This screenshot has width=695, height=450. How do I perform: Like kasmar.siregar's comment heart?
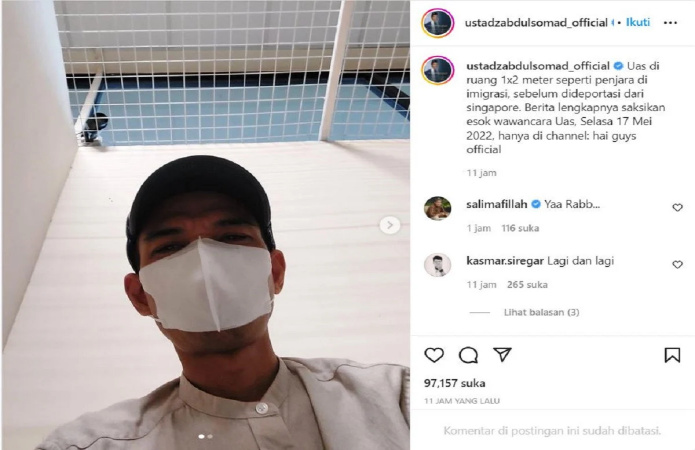677,265
